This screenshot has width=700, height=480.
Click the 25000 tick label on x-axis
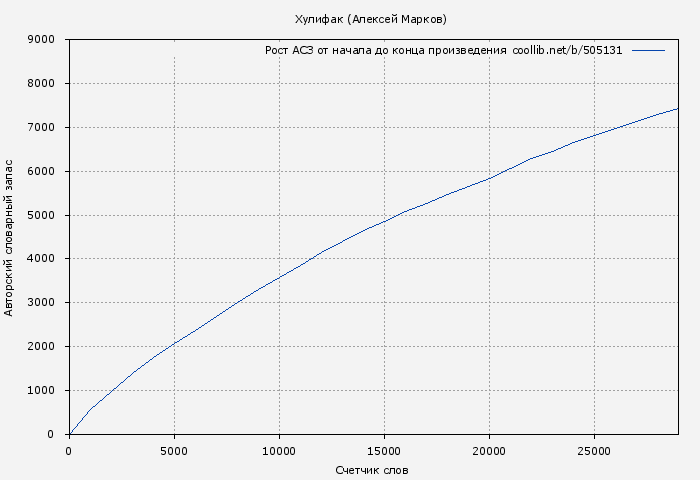[594, 450]
